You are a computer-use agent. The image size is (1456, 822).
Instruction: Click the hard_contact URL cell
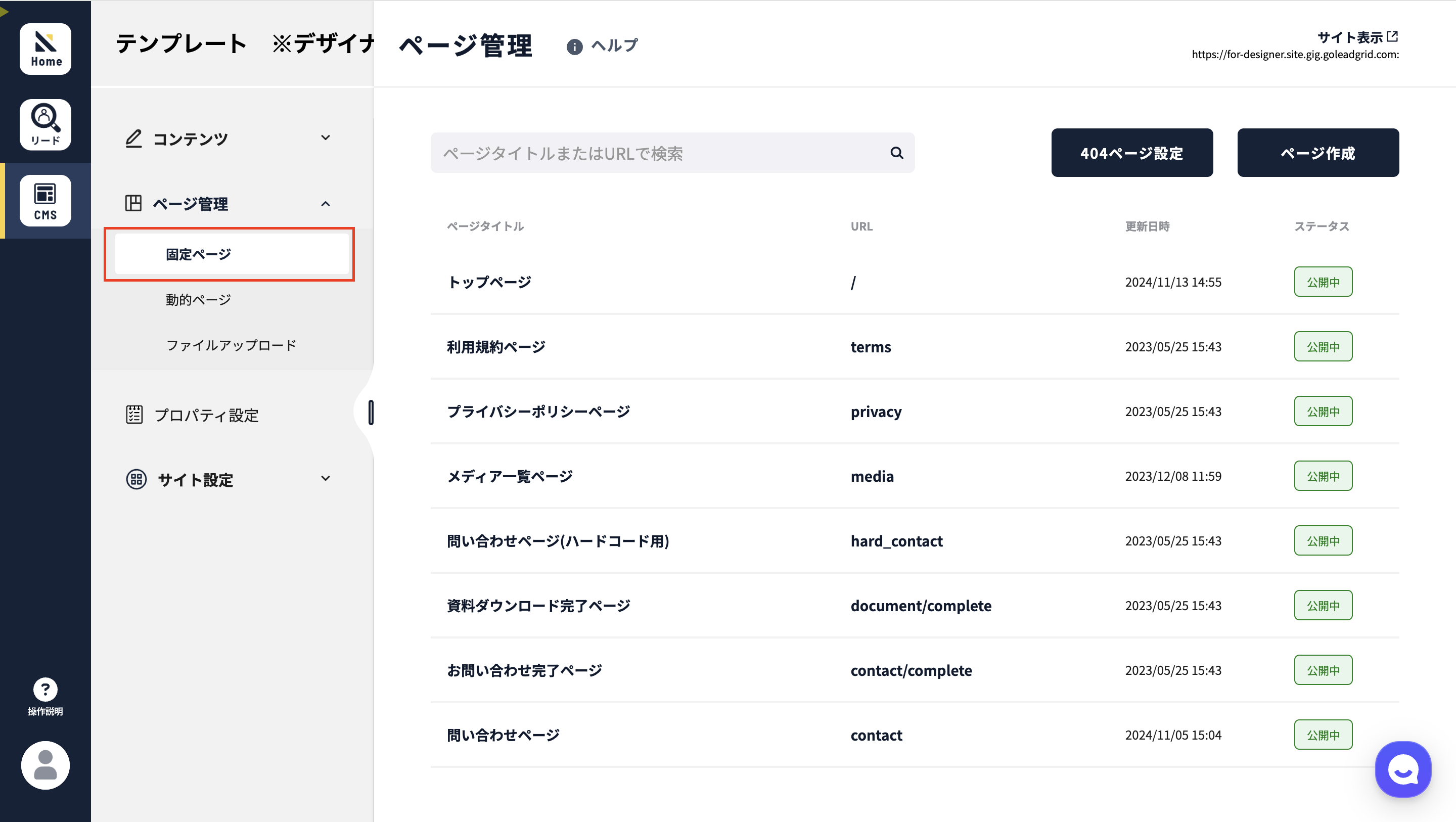pos(896,541)
